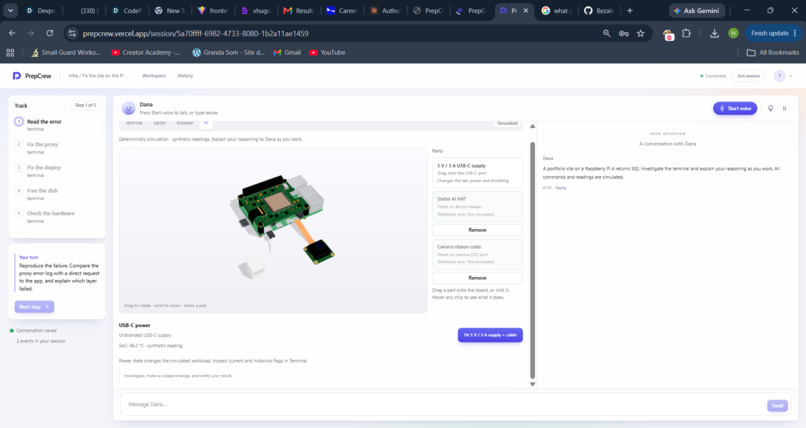Select the Sixfab AI HAT part card
806x428 pixels.
[x=477, y=206]
